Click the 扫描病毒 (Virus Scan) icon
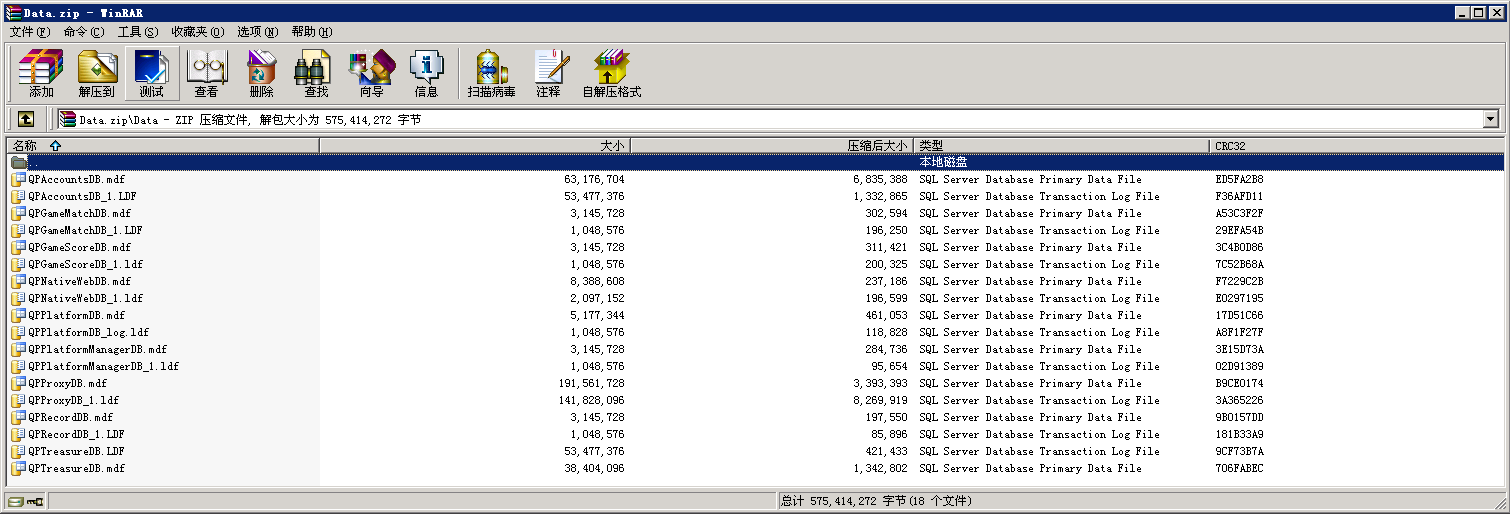1510x514 pixels. pyautogui.click(x=491, y=73)
